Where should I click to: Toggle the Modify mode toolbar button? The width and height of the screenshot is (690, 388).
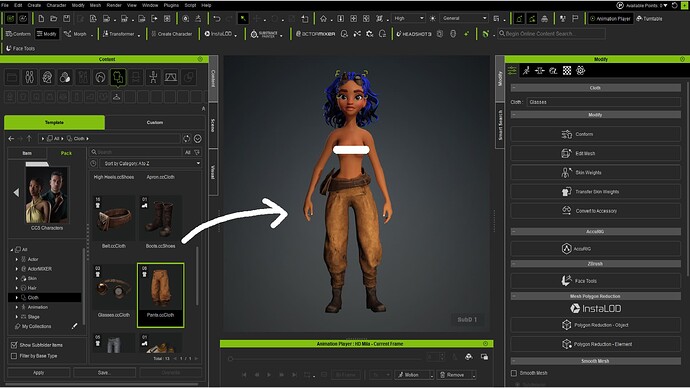47,34
